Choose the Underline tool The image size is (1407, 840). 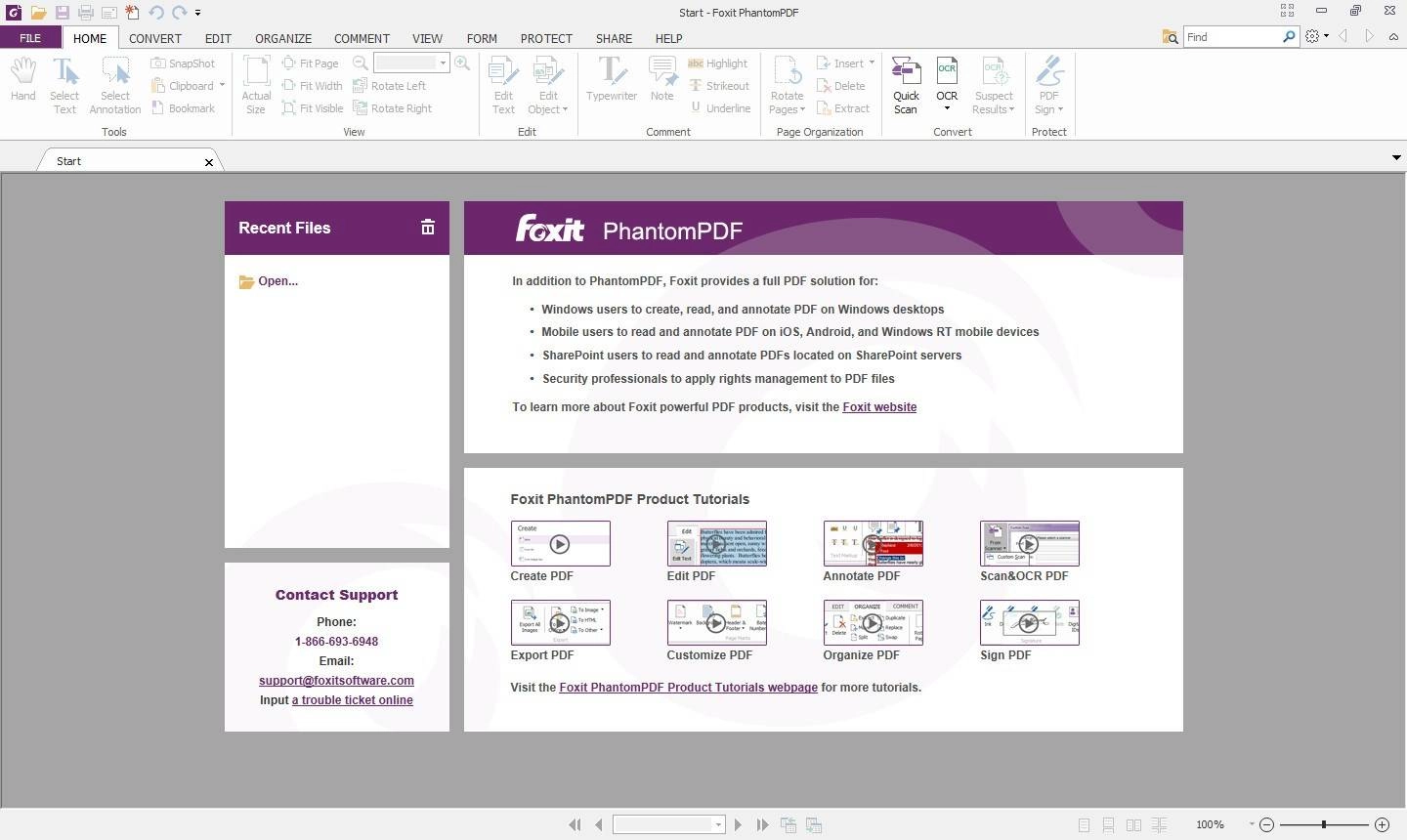click(x=720, y=108)
